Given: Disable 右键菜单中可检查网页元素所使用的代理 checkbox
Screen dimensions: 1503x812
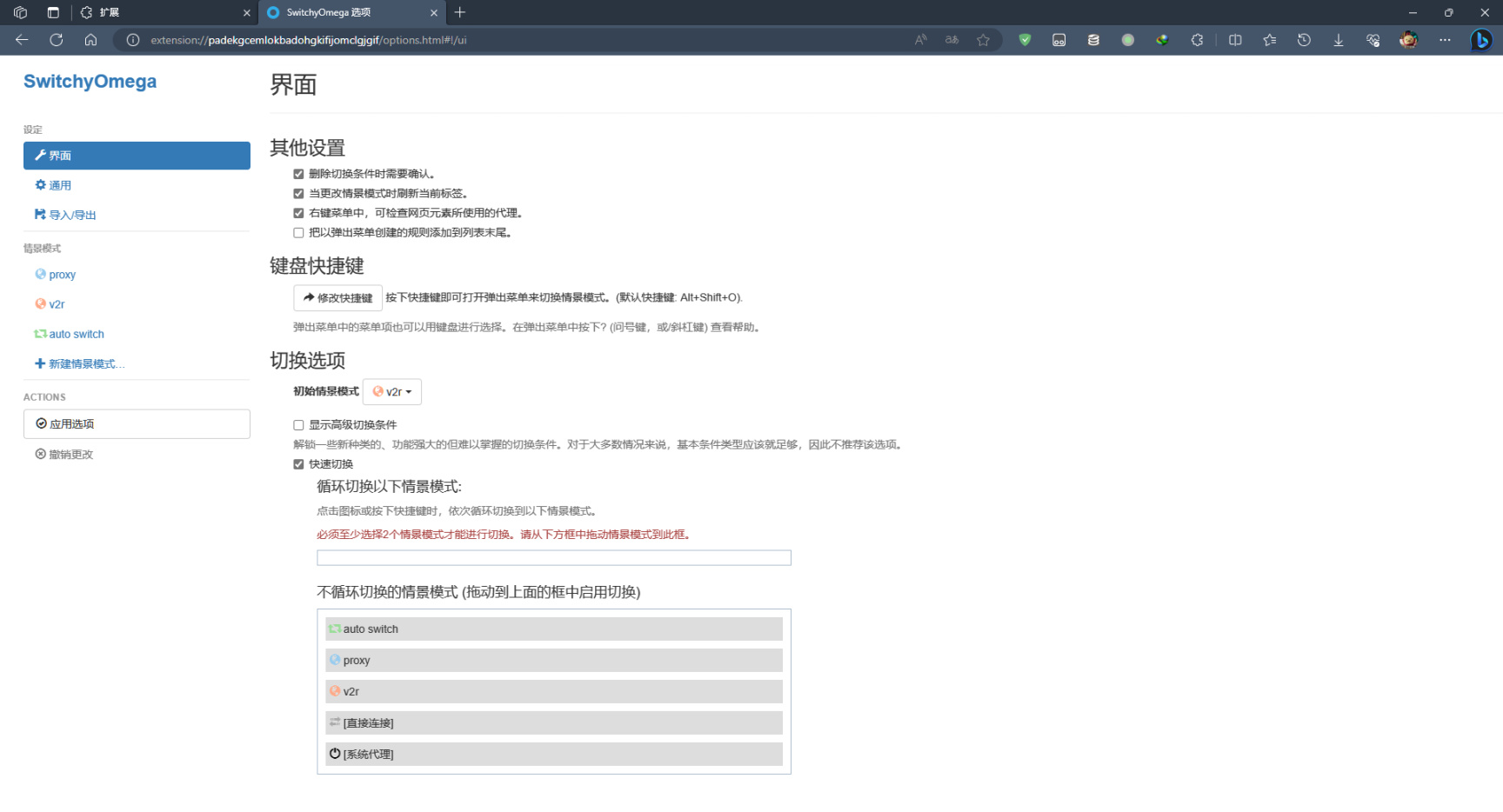Looking at the screenshot, I should coord(298,213).
